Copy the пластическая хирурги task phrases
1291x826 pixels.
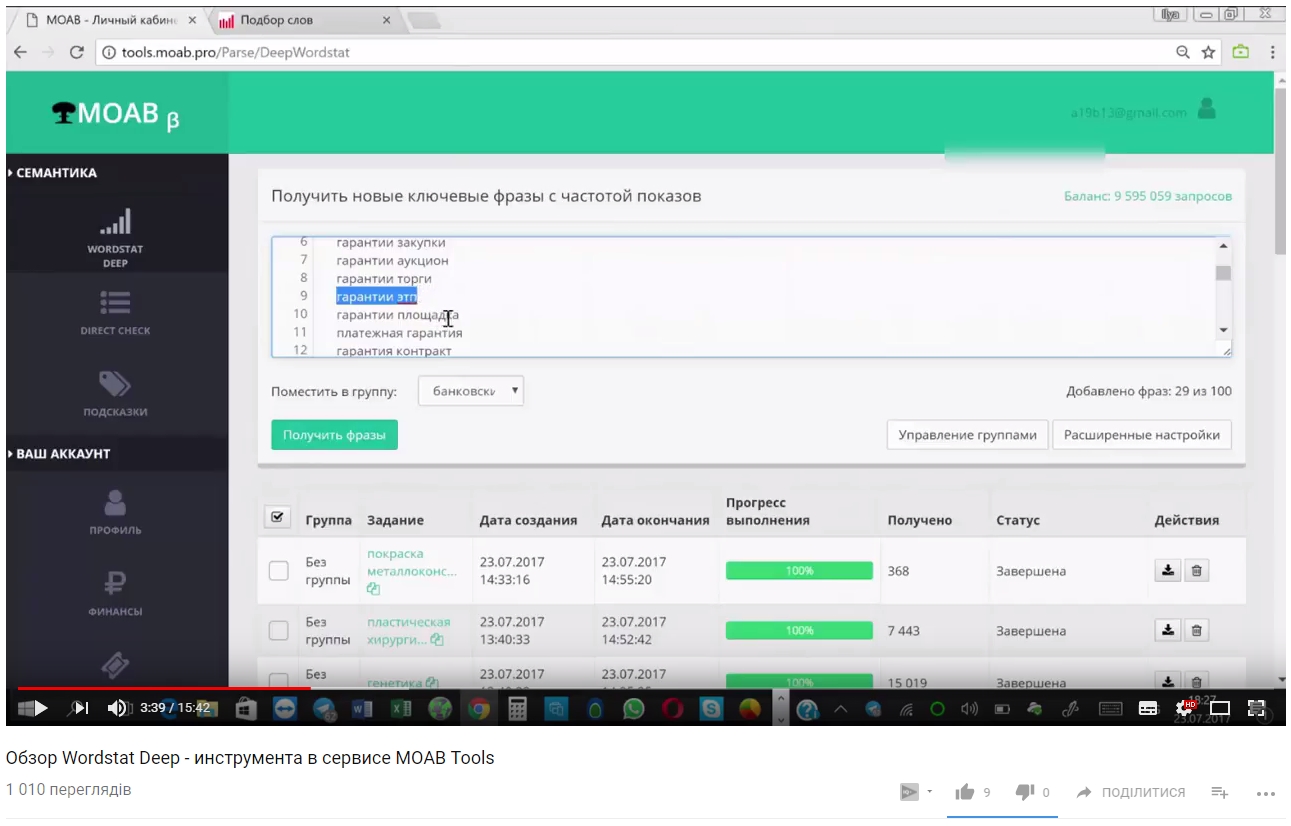(437, 640)
